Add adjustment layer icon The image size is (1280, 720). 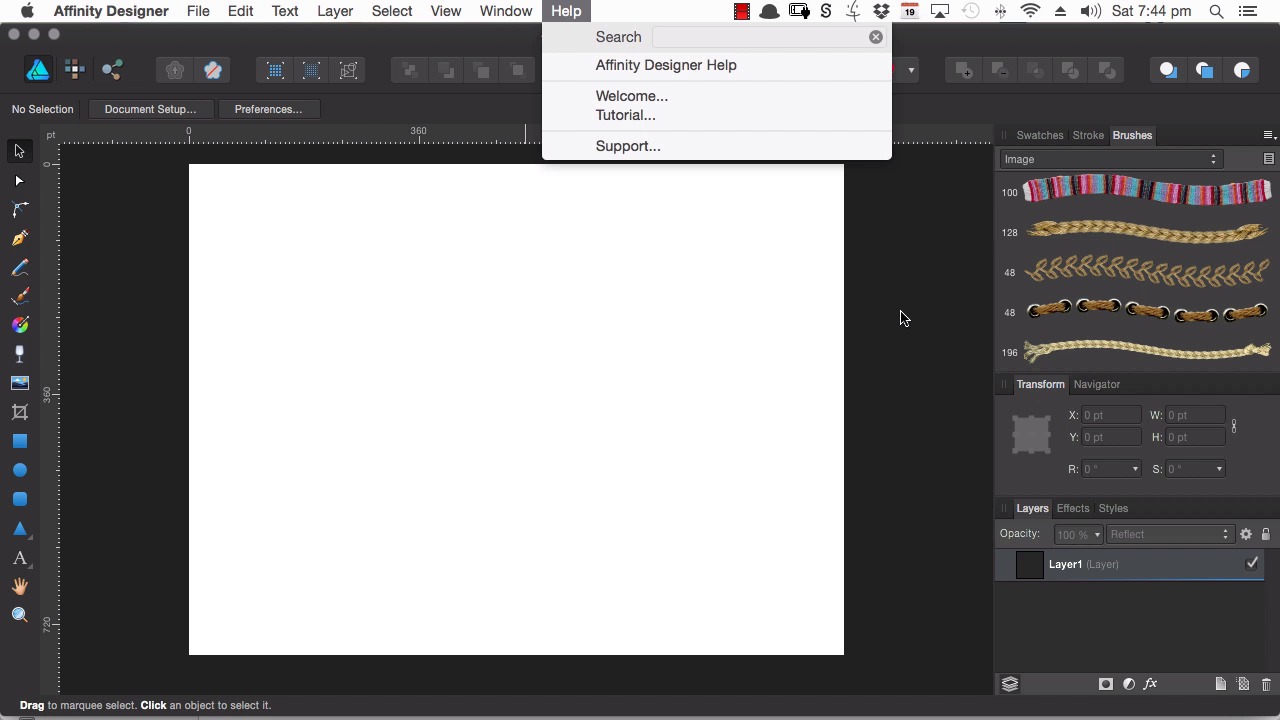[1129, 684]
